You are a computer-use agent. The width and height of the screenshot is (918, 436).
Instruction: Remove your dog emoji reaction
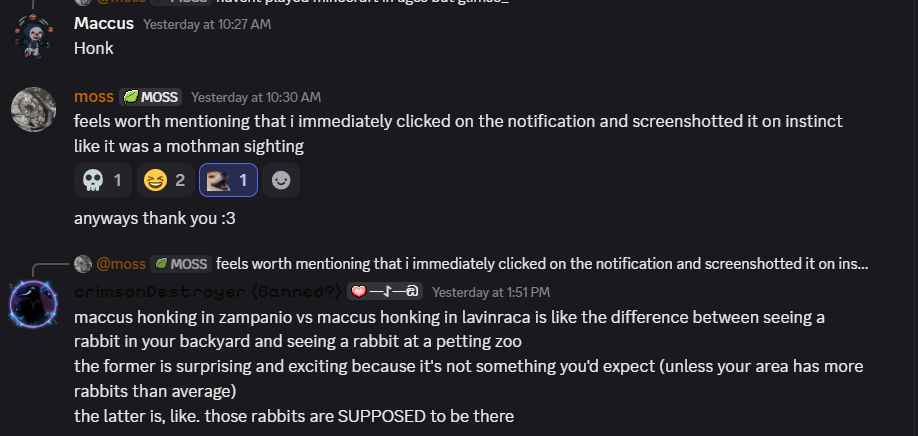pyautogui.click(x=228, y=181)
